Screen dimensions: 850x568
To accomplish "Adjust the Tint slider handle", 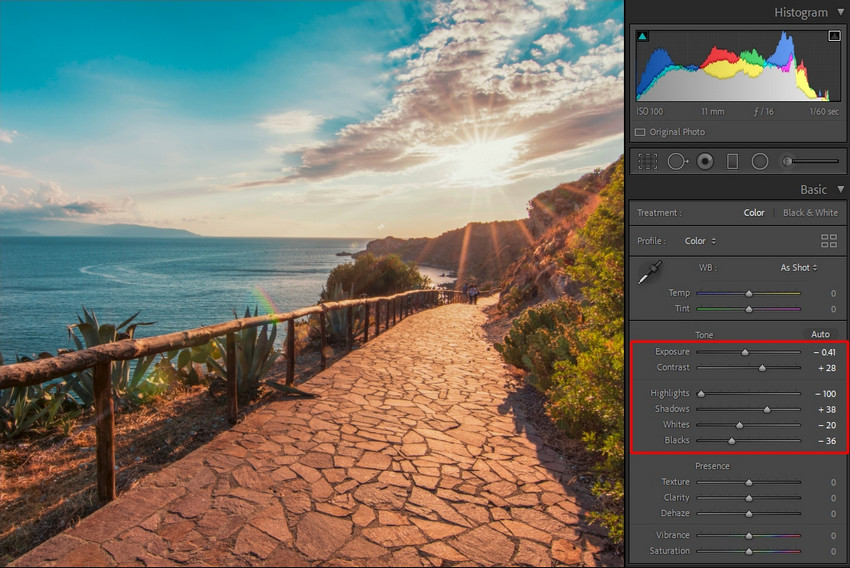I will (x=749, y=309).
